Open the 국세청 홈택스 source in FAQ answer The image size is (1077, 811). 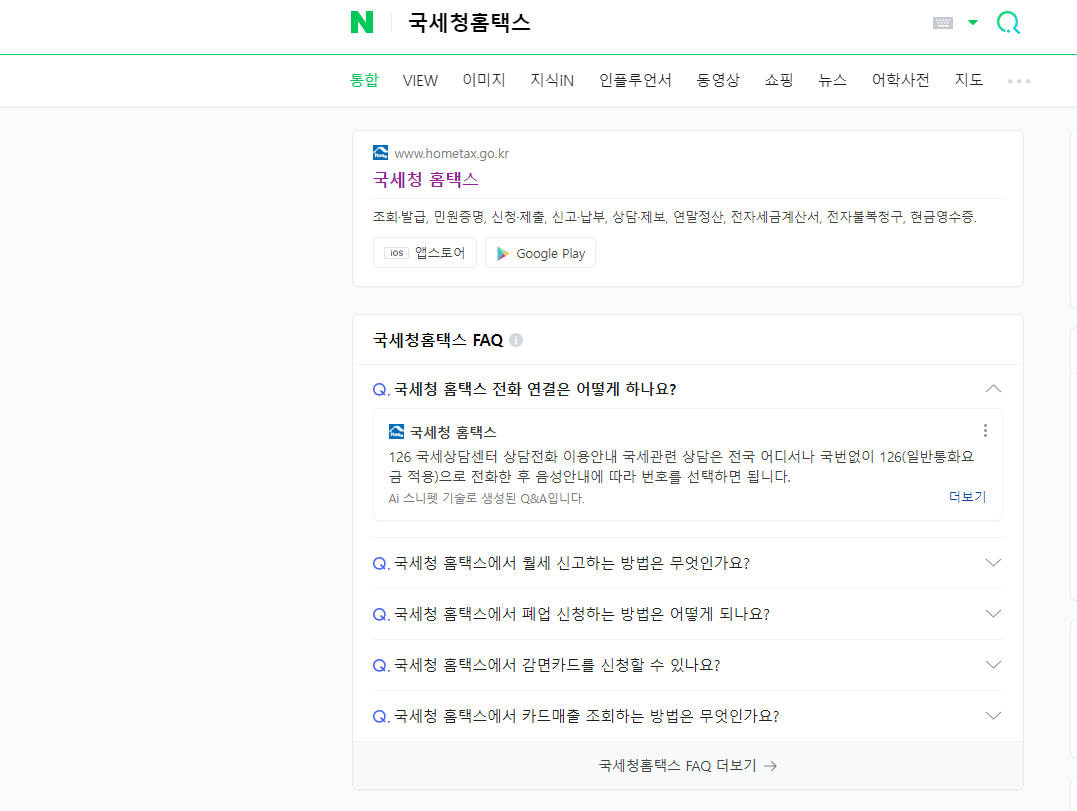pyautogui.click(x=453, y=432)
